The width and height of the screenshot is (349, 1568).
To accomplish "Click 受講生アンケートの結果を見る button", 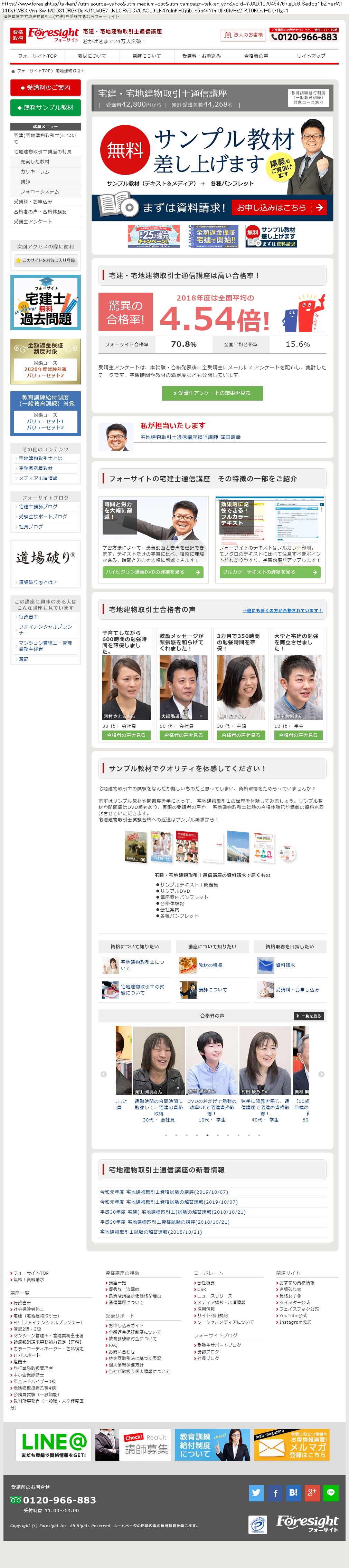I will pyautogui.click(x=213, y=393).
